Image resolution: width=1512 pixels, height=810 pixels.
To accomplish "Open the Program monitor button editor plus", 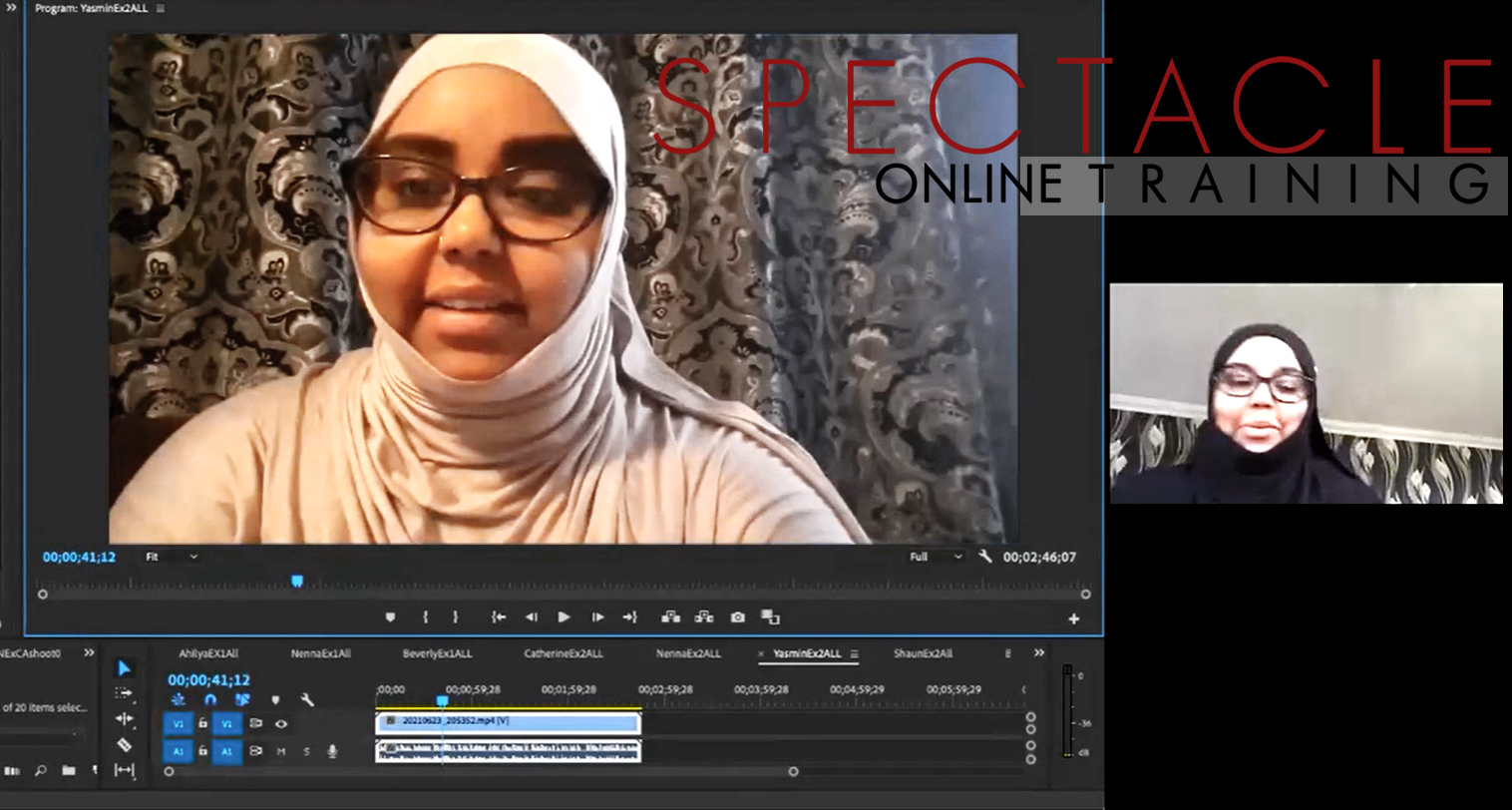I will click(1074, 618).
